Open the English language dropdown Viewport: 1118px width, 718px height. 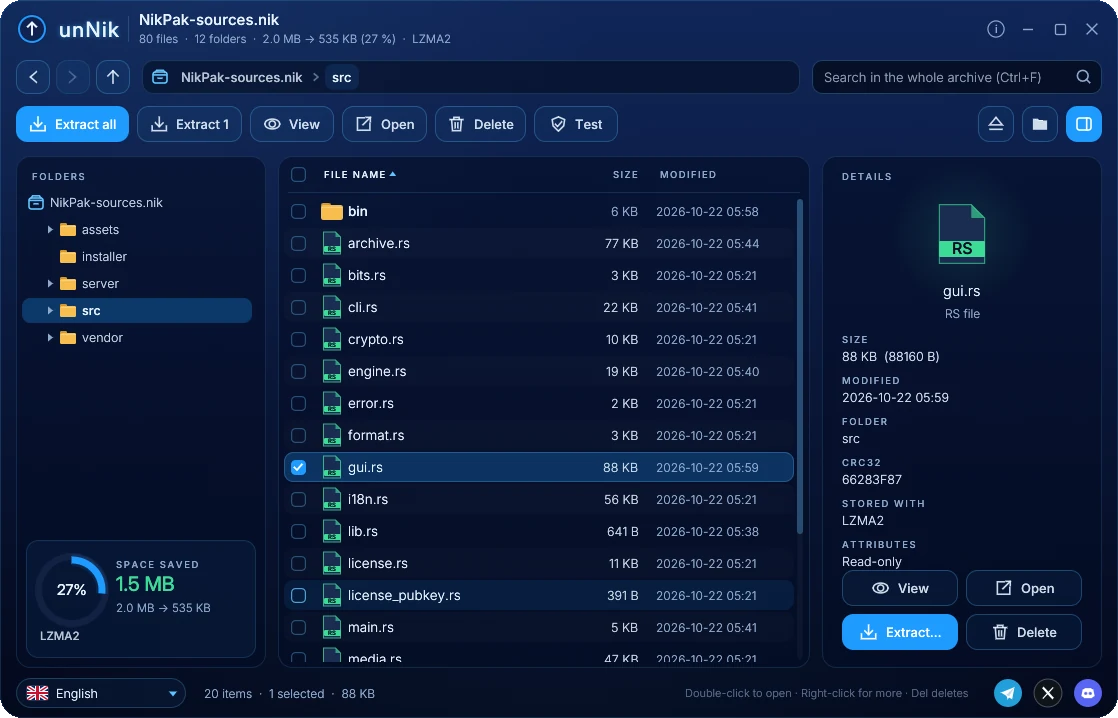[101, 693]
